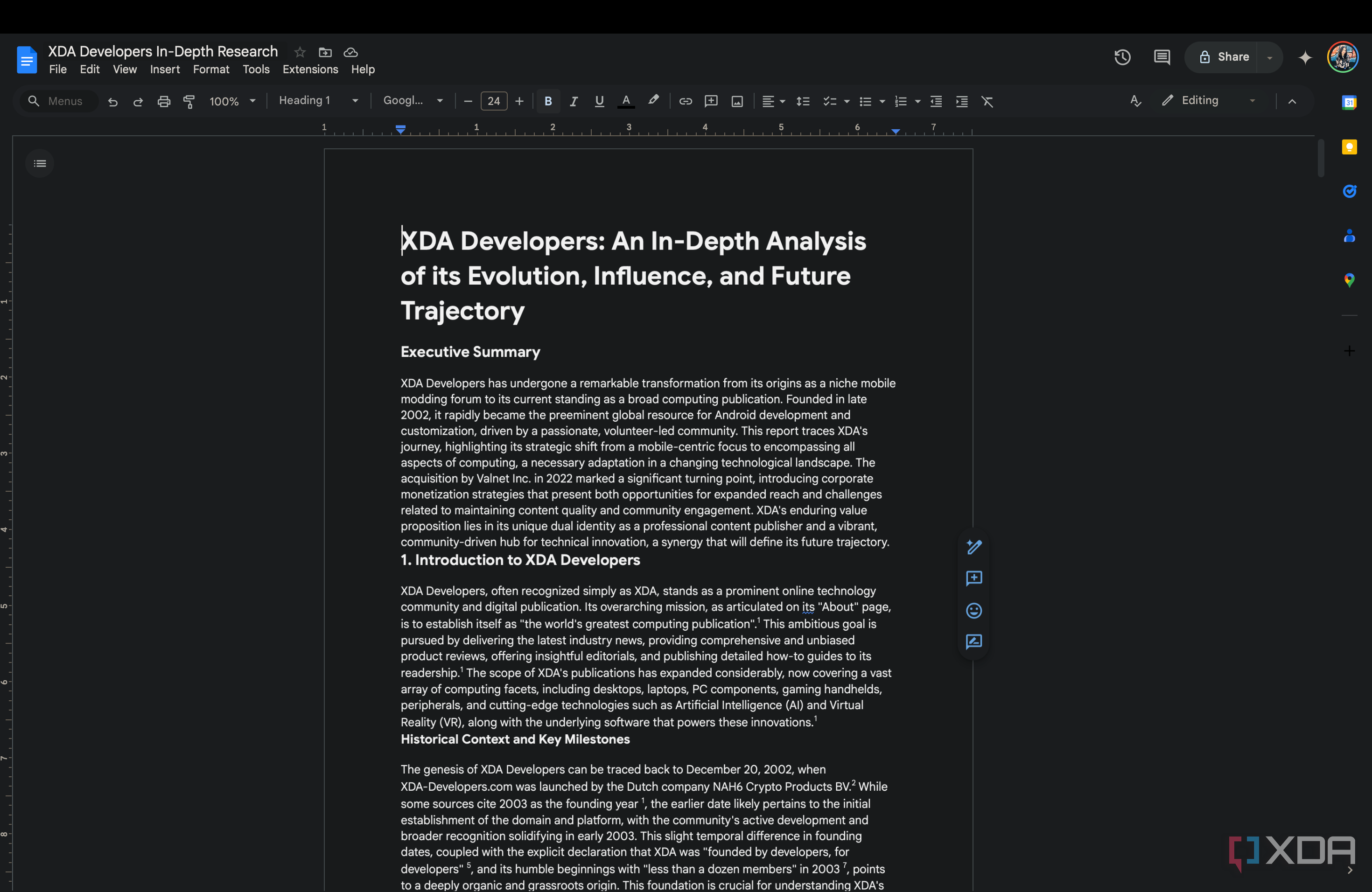Decrease indent with toolbar icon
Viewport: 1372px width, 892px height.
(936, 101)
